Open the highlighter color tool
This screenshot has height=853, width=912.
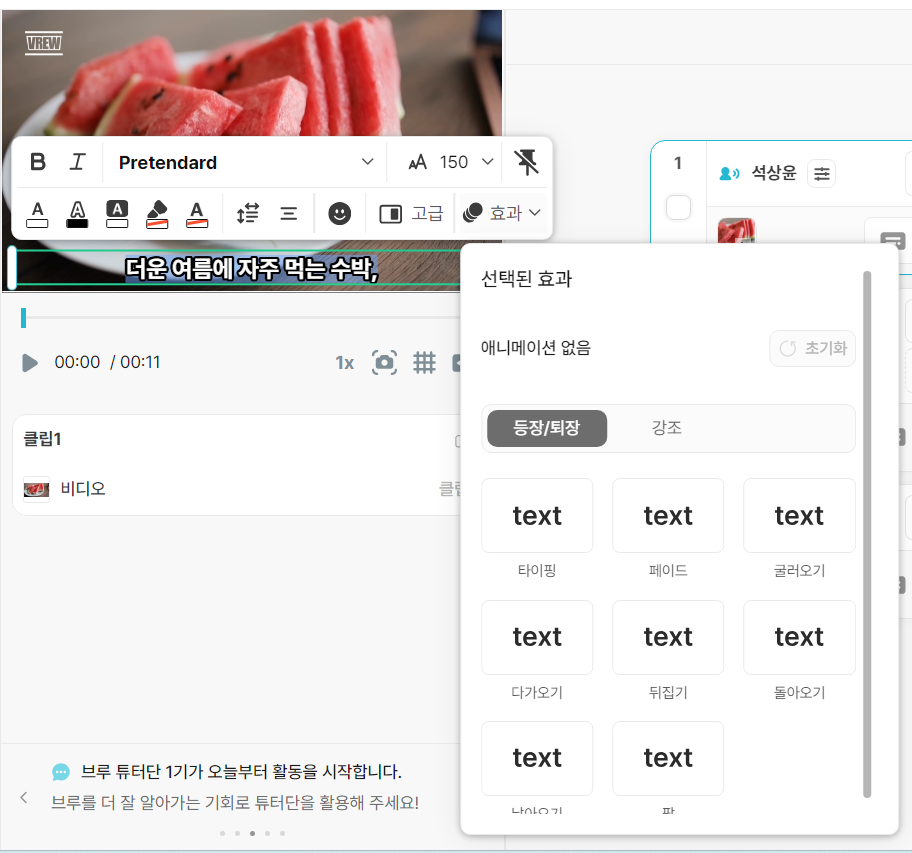point(157,214)
